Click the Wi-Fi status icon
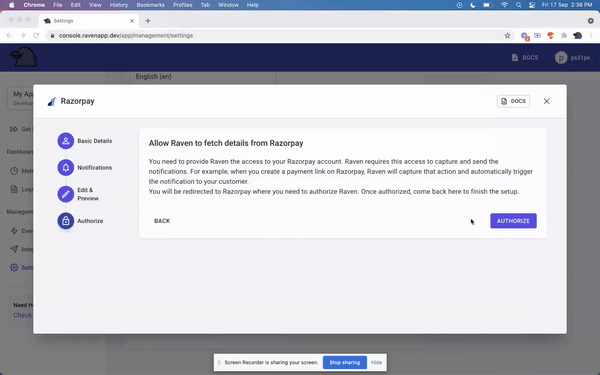The height and width of the screenshot is (375, 600). point(504,5)
